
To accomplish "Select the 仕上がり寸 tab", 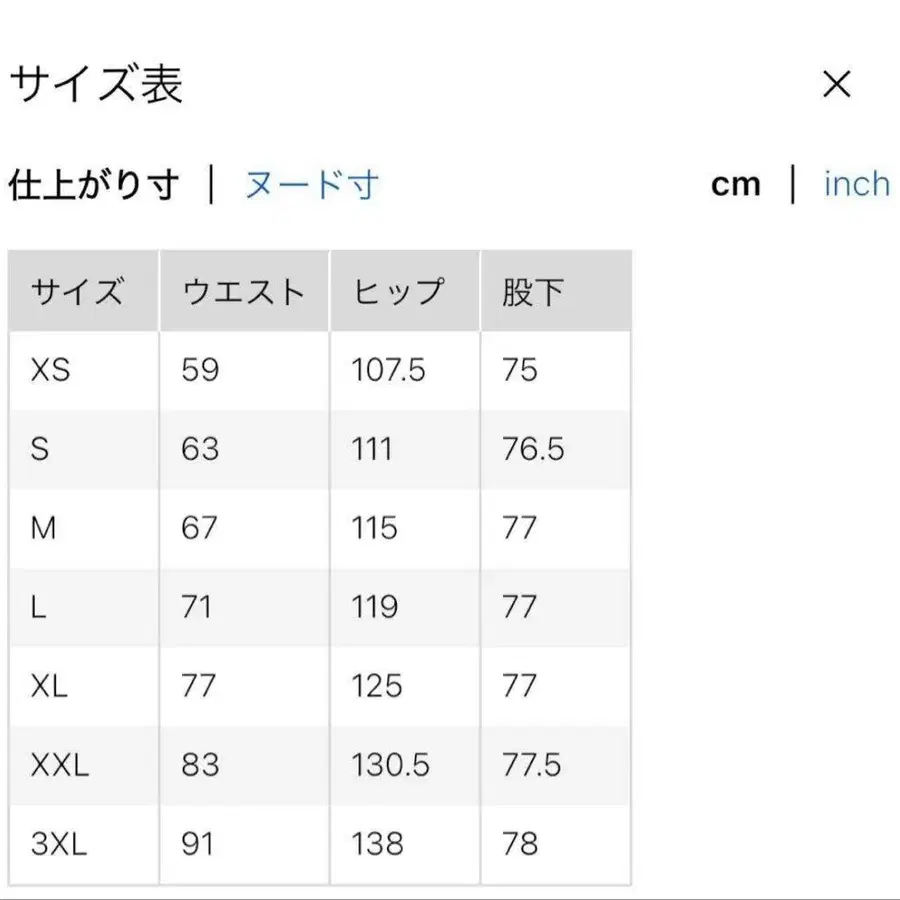I will [x=95, y=184].
